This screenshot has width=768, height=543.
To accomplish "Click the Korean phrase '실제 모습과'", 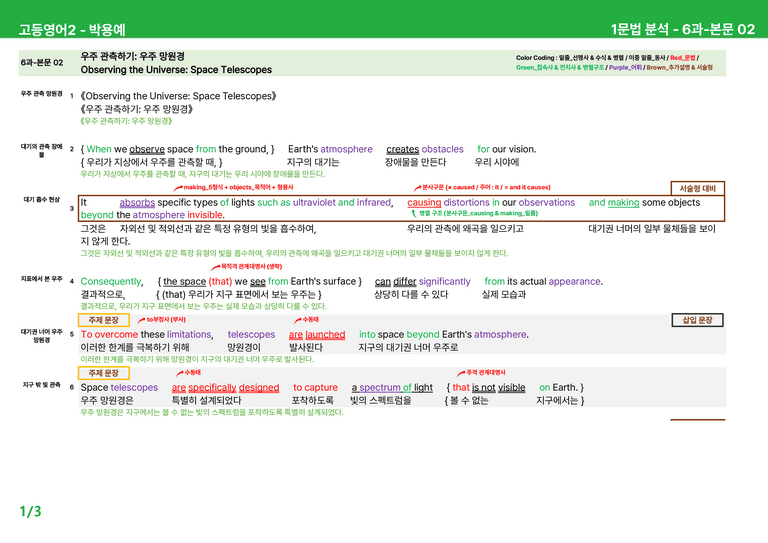I will pyautogui.click(x=504, y=295).
